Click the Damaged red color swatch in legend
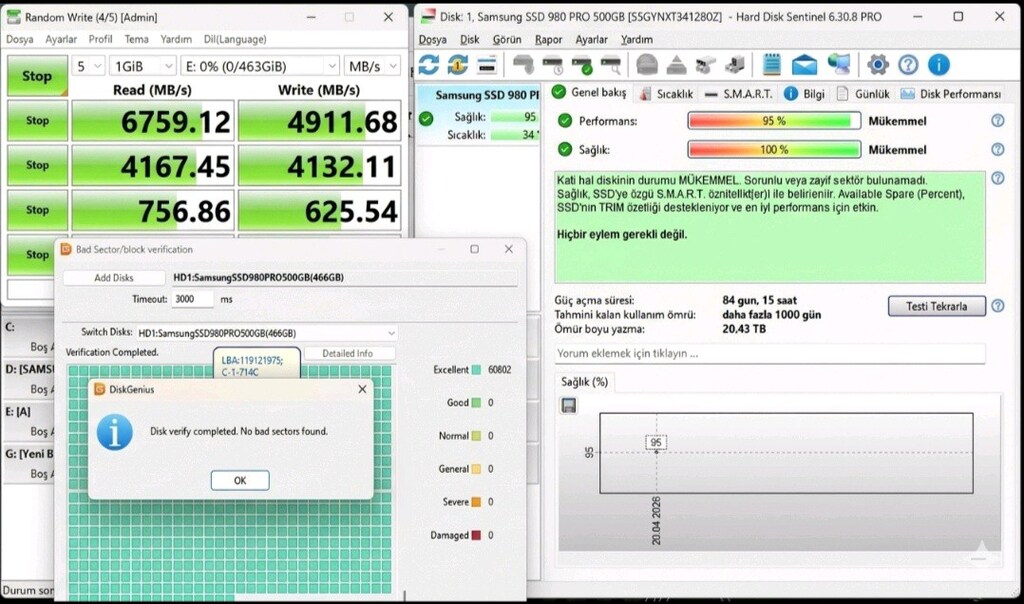1024x604 pixels. click(476, 535)
